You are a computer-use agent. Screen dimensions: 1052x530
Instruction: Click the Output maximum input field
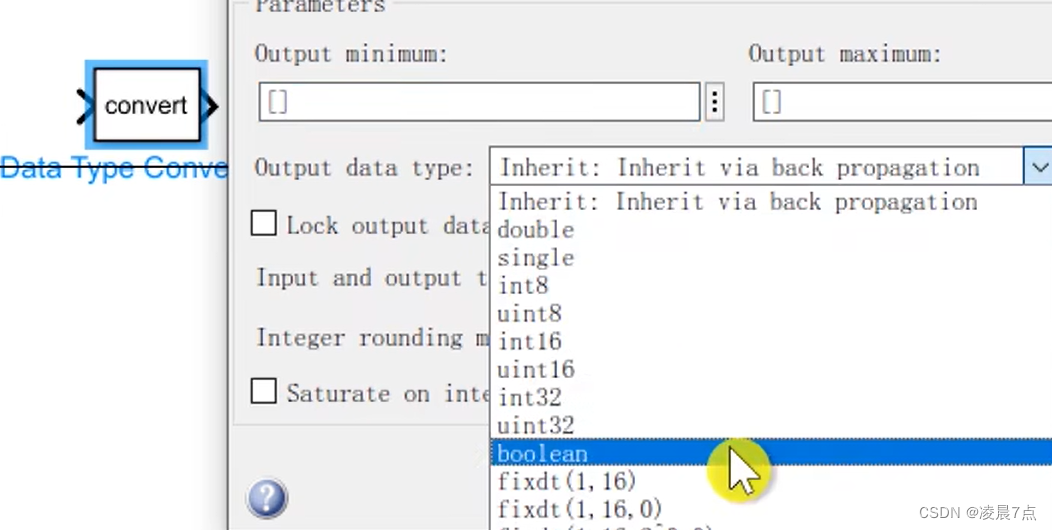coord(902,102)
